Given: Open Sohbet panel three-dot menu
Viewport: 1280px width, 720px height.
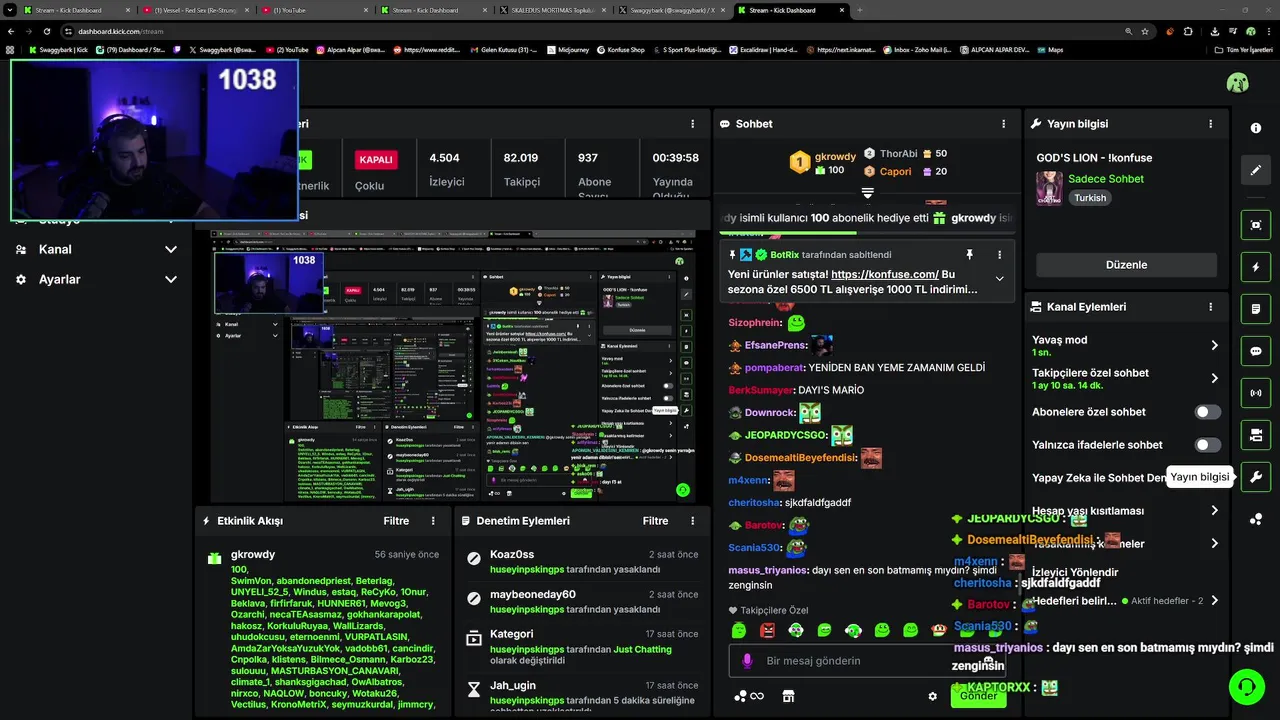Looking at the screenshot, I should pyautogui.click(x=1003, y=124).
